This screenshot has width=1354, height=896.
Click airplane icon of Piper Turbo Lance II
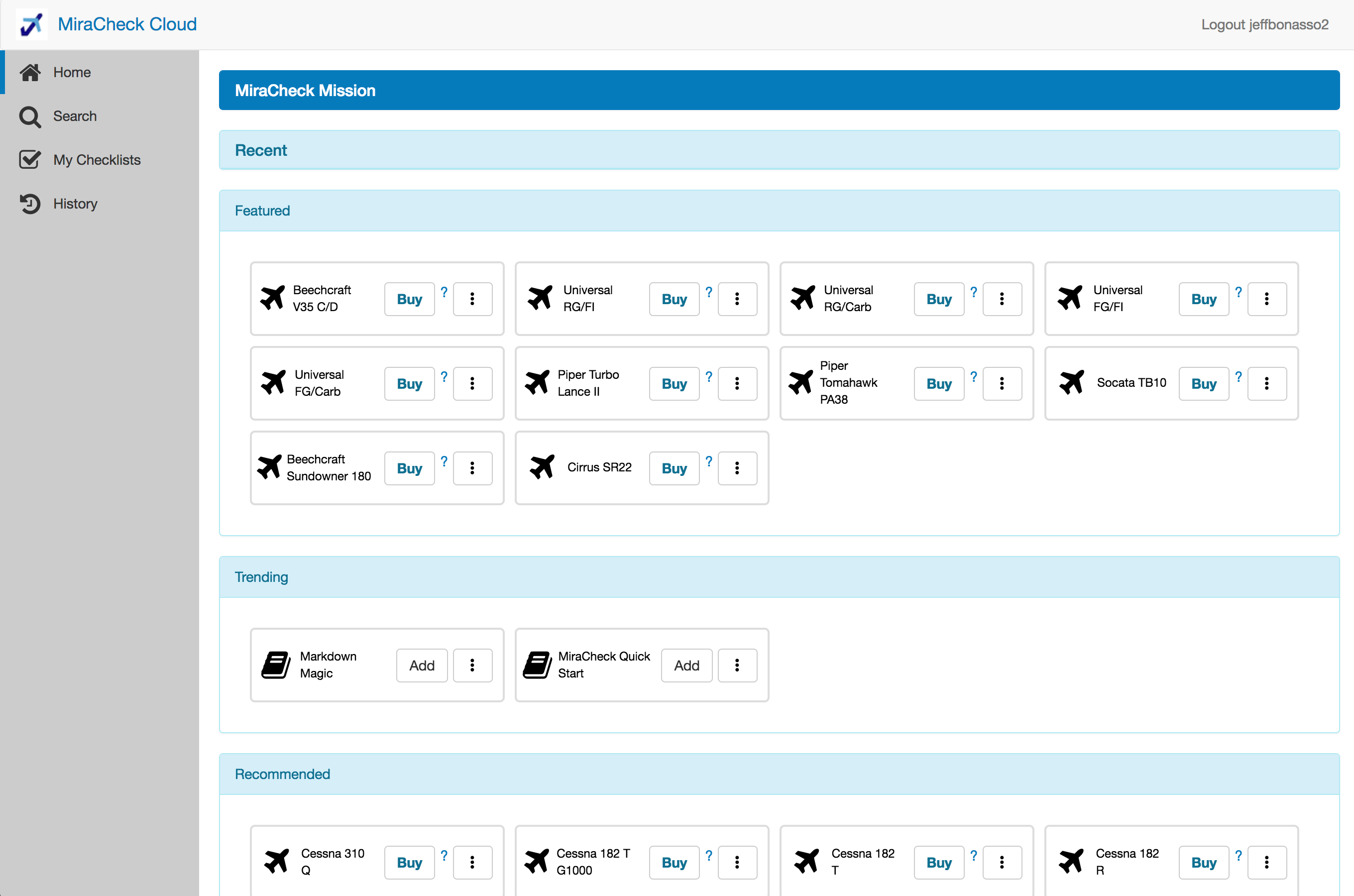tap(538, 382)
